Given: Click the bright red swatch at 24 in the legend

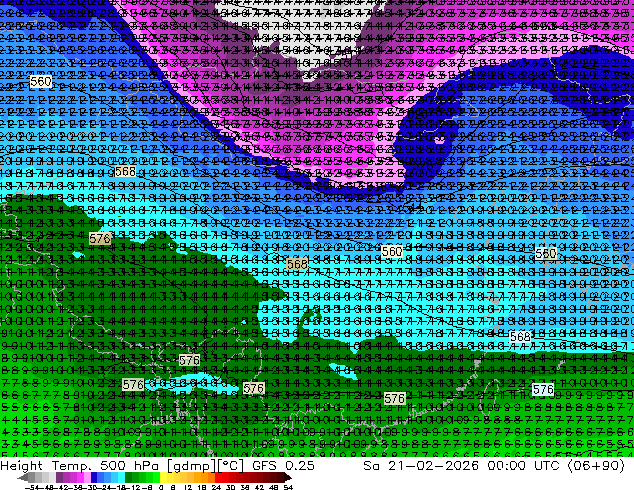Looking at the screenshot, I should tap(218, 477).
